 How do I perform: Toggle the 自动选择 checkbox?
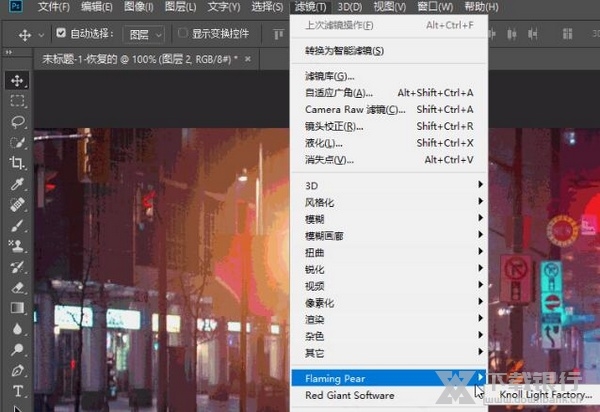pos(61,33)
